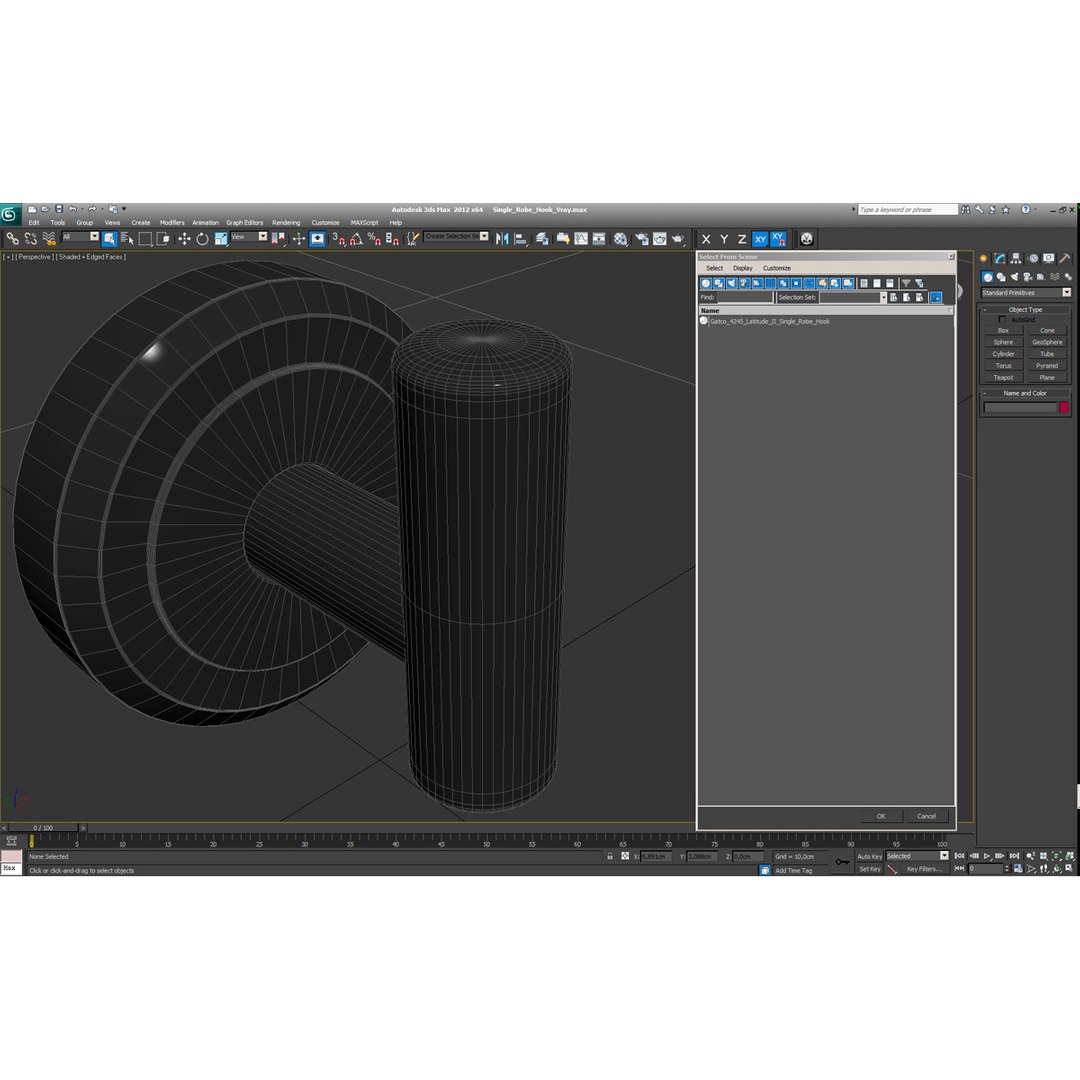The image size is (1080, 1080).
Task: Select the Rotate tool
Action: (202, 239)
